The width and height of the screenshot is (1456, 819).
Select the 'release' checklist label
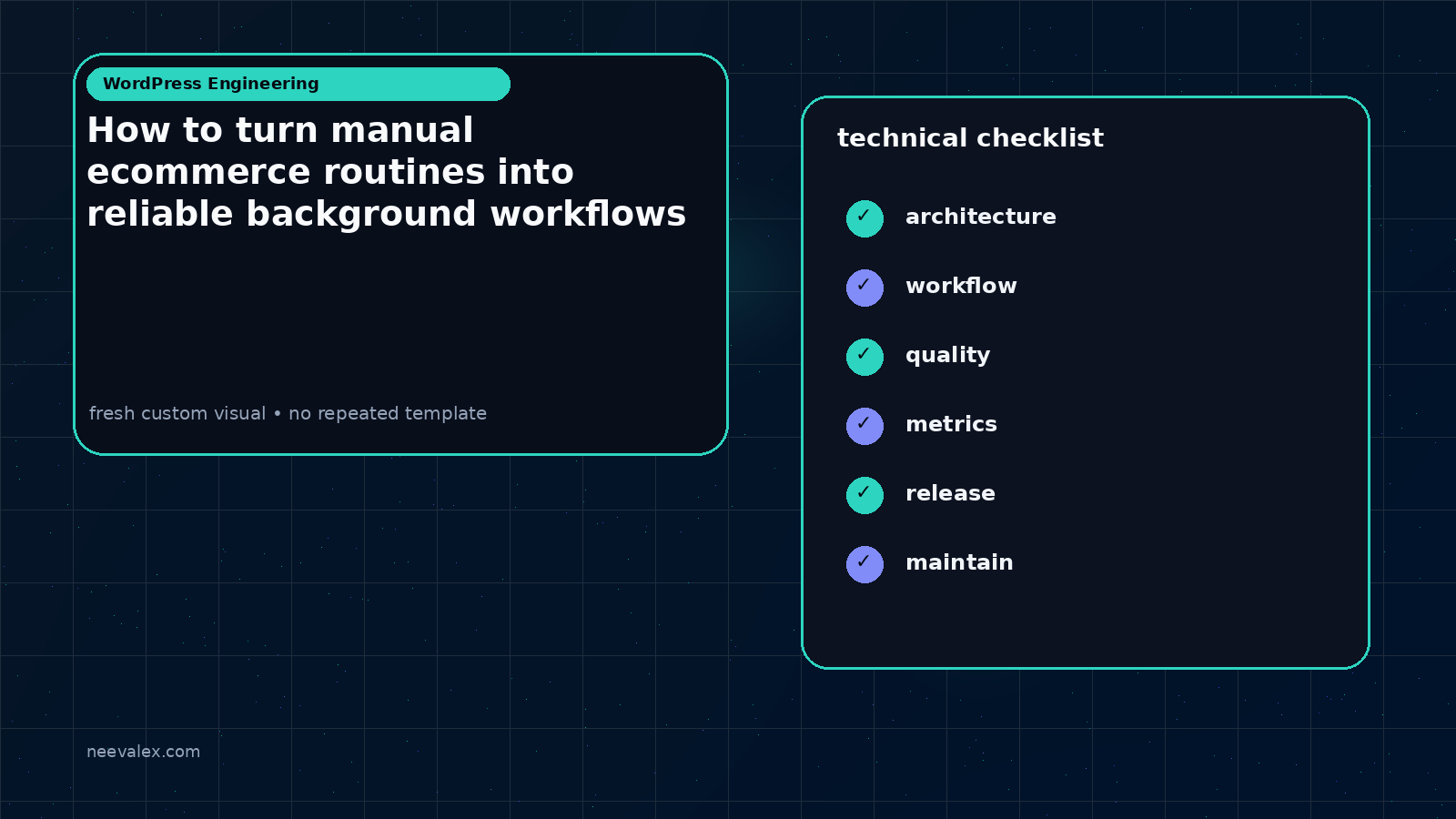[950, 493]
